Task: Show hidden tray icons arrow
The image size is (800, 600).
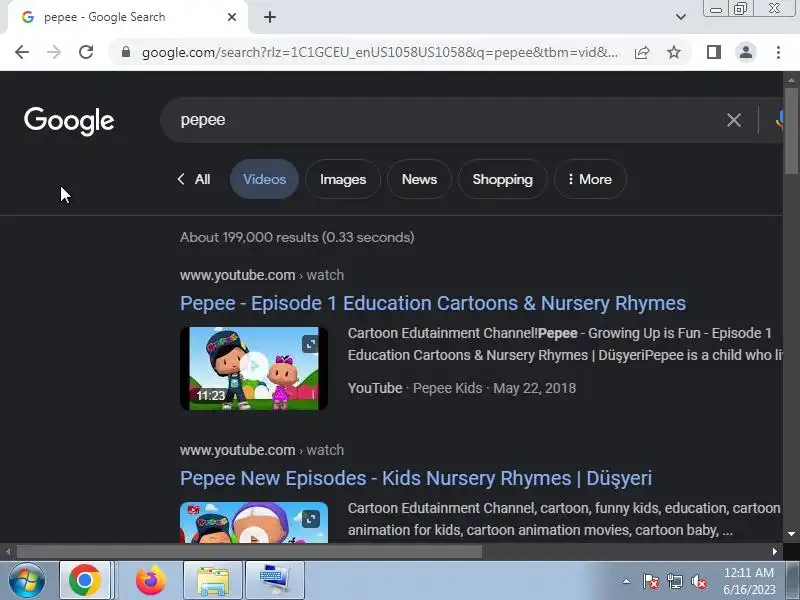Action: point(627,581)
